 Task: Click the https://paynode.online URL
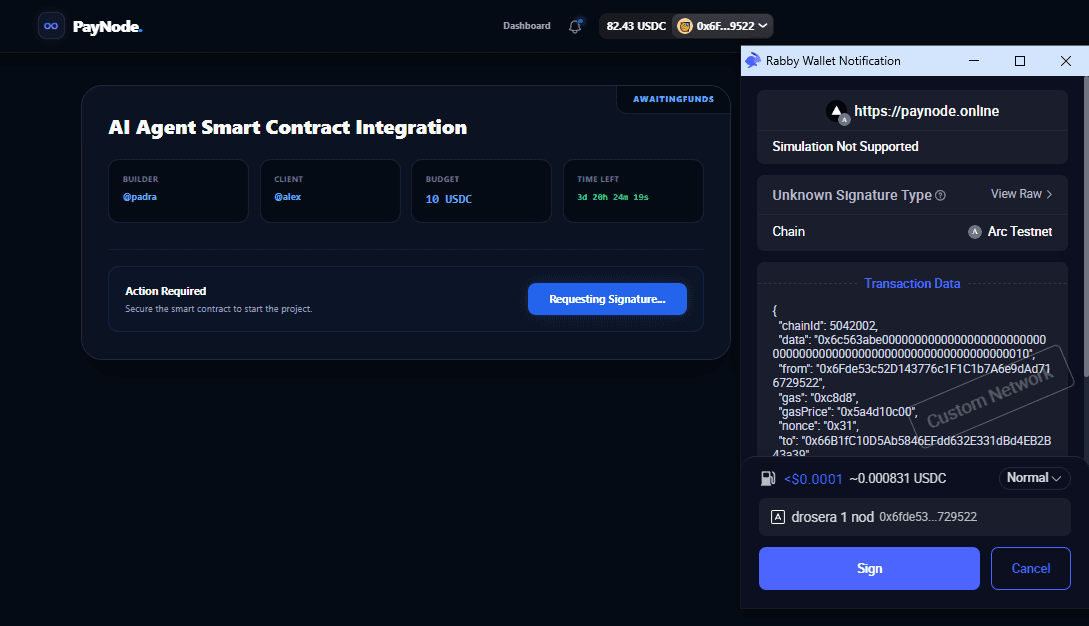(x=926, y=111)
